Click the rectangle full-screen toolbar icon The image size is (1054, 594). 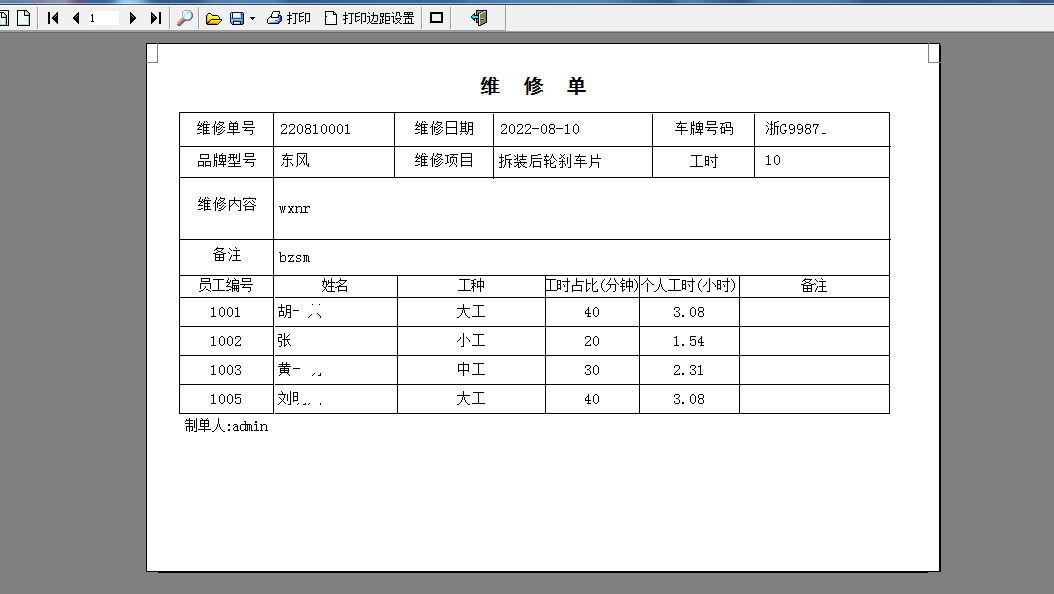(436, 17)
